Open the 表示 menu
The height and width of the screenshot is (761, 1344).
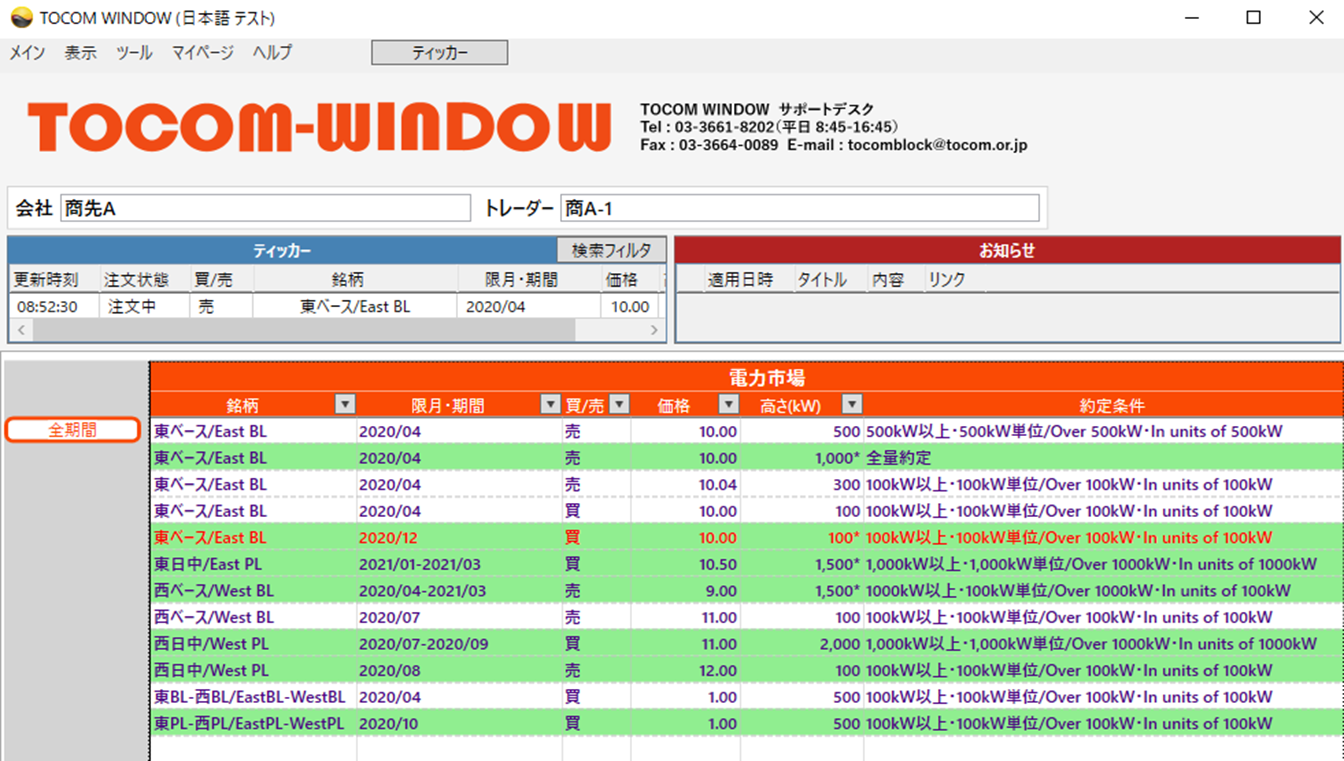(x=81, y=53)
